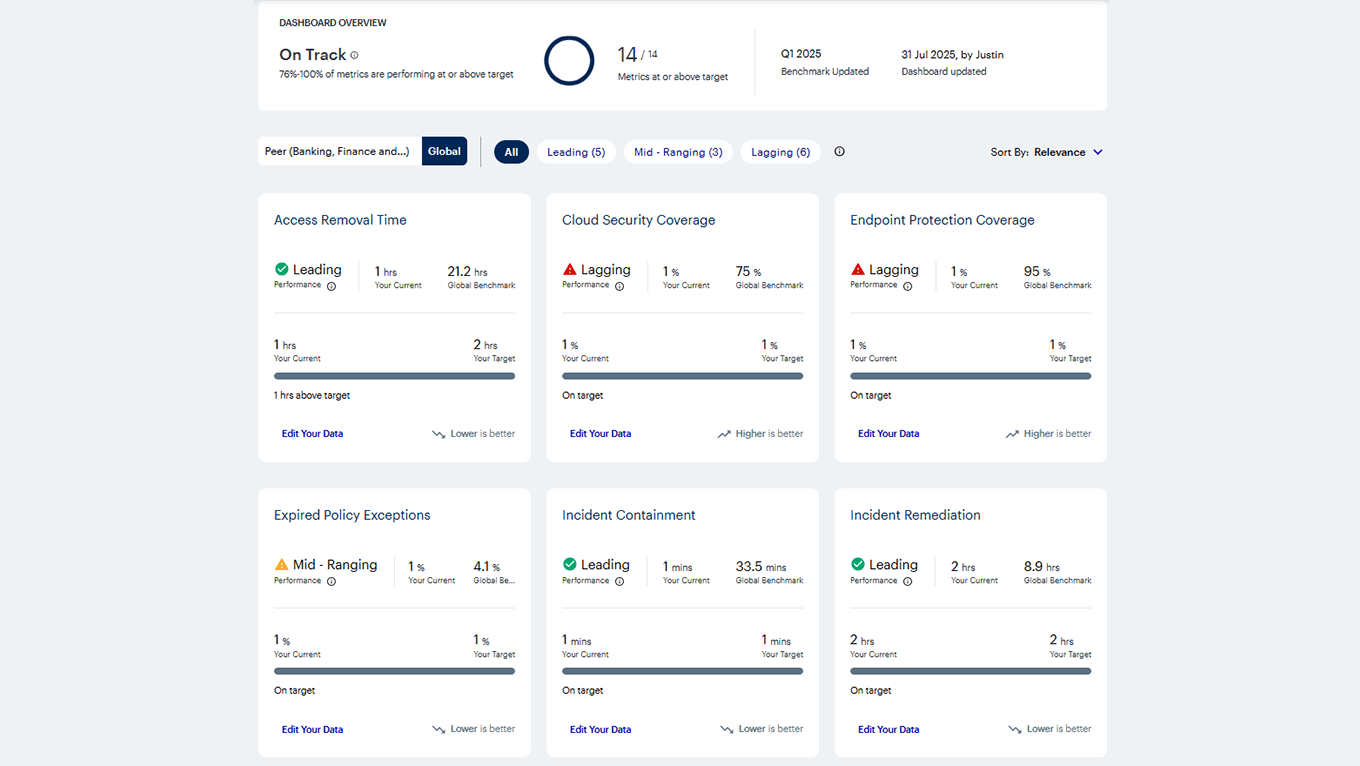The width and height of the screenshot is (1360, 766).
Task: Click info icon after Lagging filter
Action: (839, 152)
